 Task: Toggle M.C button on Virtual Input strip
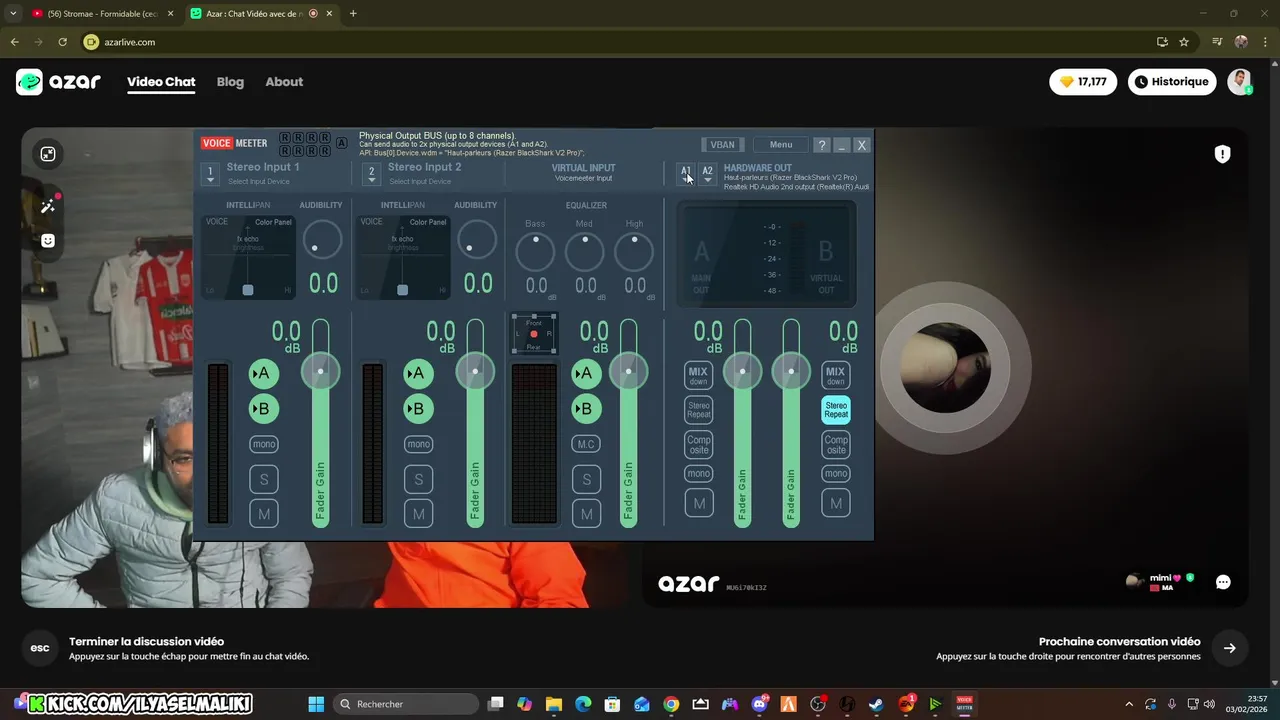pyautogui.click(x=586, y=444)
